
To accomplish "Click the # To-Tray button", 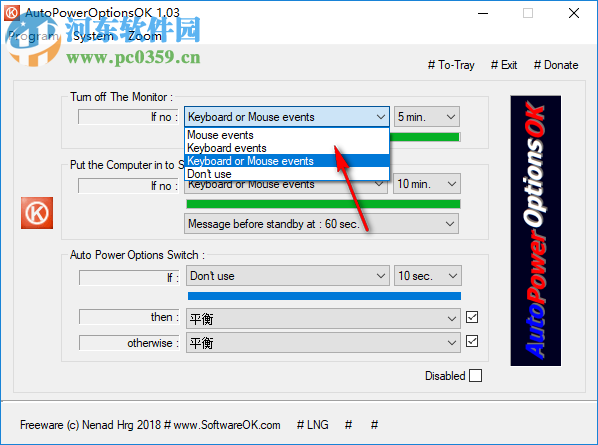I will pyautogui.click(x=451, y=65).
